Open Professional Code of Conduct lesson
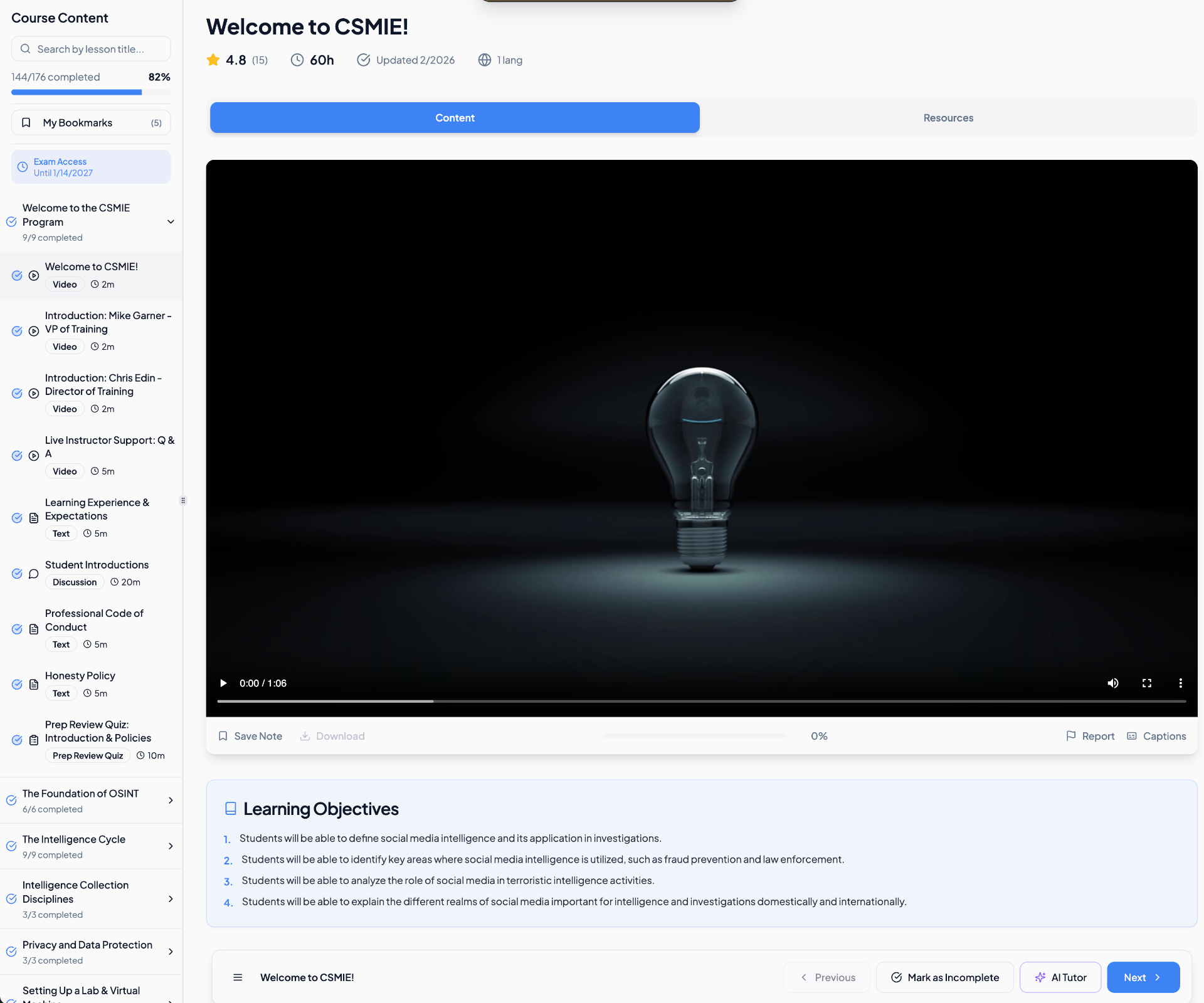Image resolution: width=1204 pixels, height=1003 pixels. point(91,628)
